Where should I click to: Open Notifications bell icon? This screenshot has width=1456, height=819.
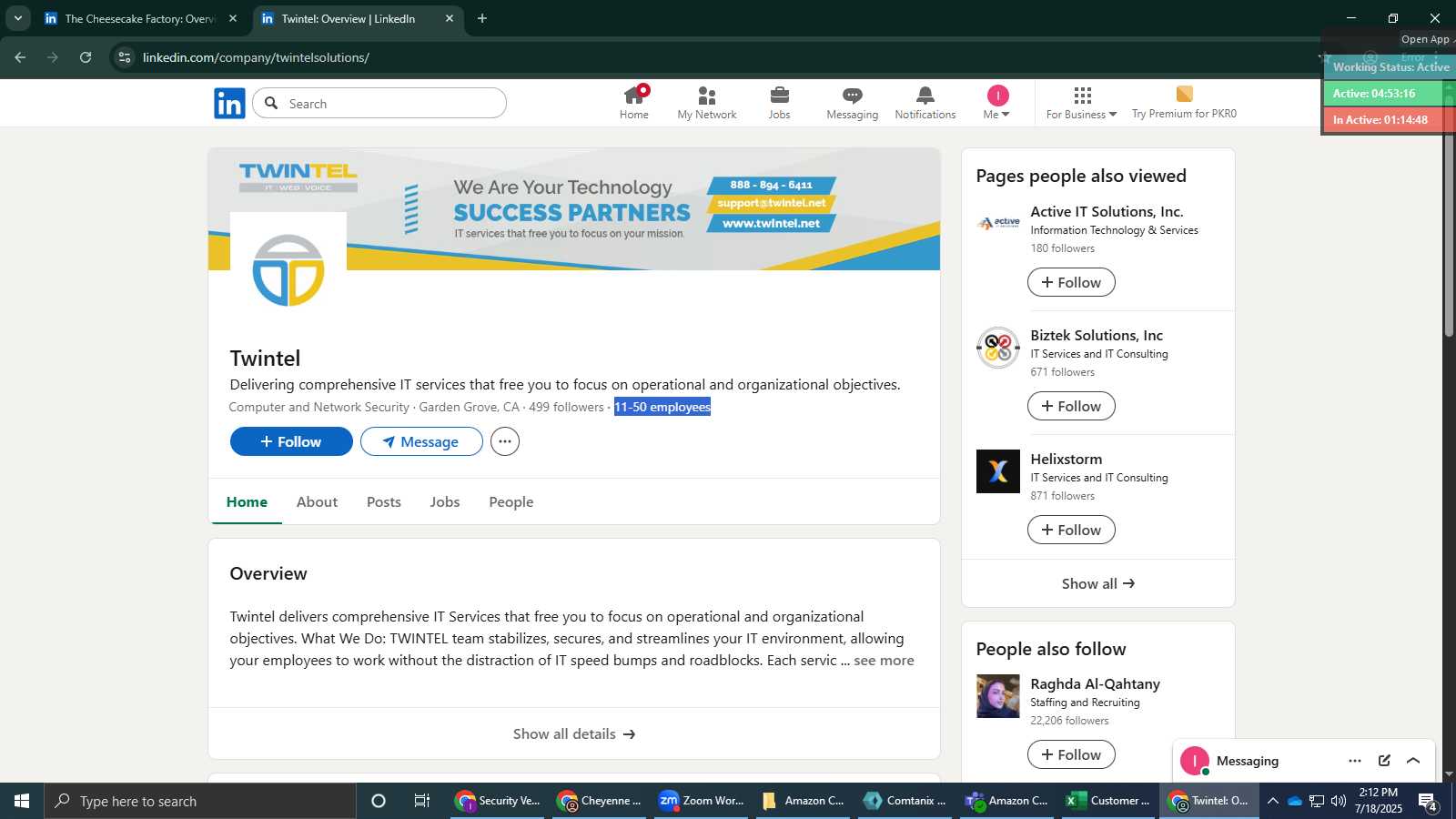925,103
